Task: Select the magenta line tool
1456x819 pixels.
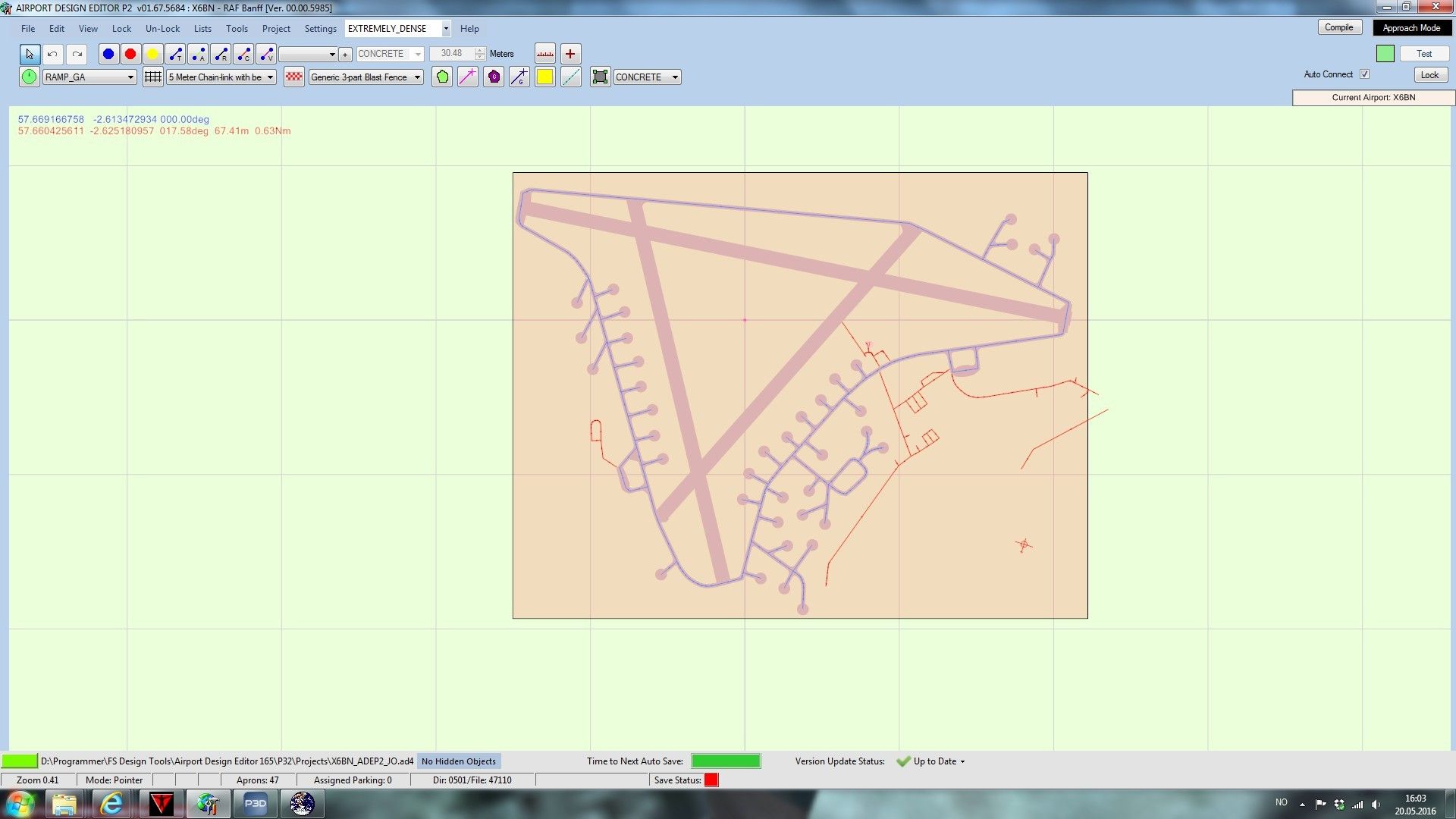Action: [x=468, y=77]
